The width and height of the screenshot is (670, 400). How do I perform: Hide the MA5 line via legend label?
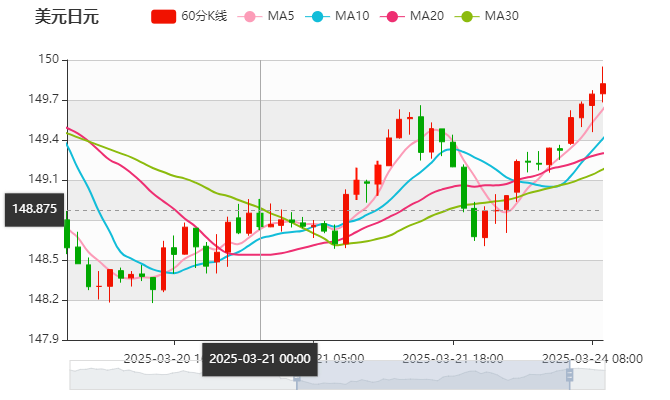[x=281, y=16]
